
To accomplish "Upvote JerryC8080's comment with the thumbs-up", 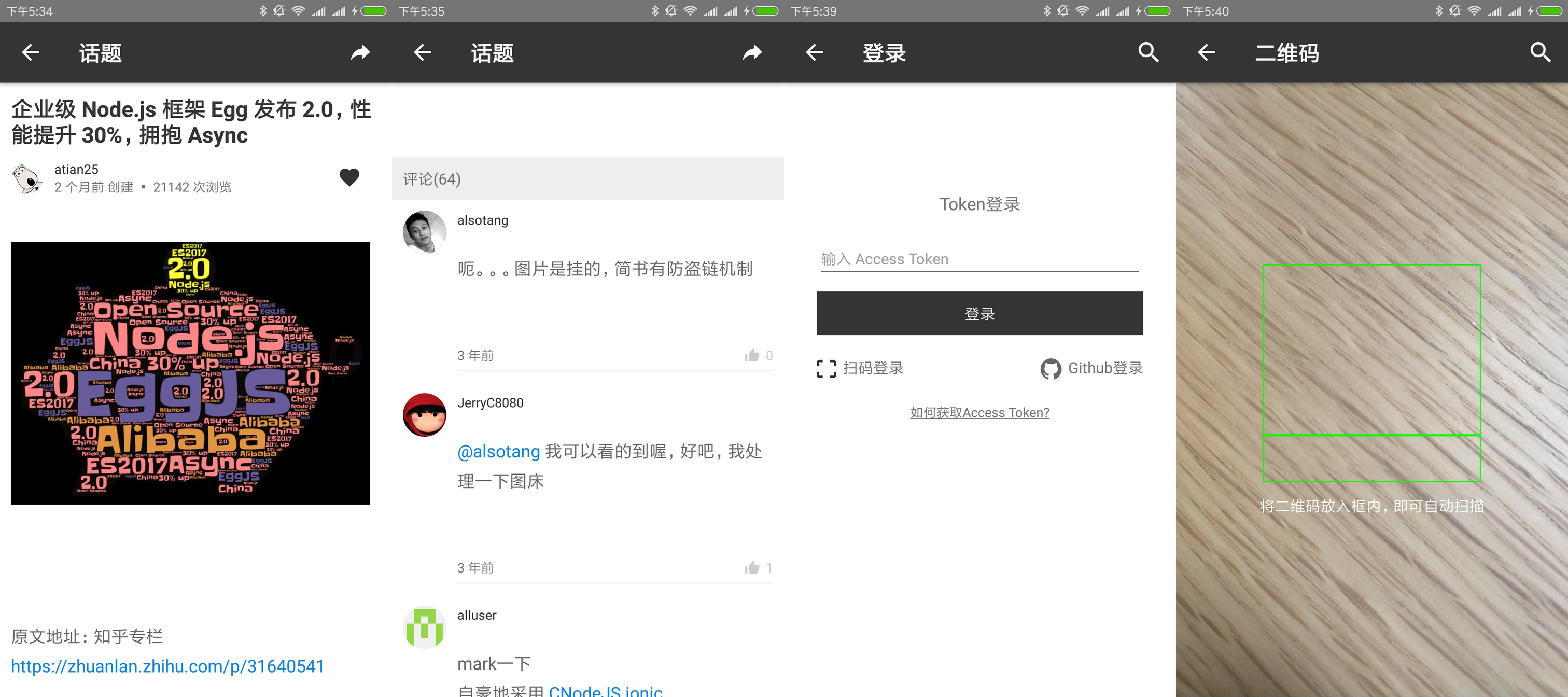I will point(752,567).
